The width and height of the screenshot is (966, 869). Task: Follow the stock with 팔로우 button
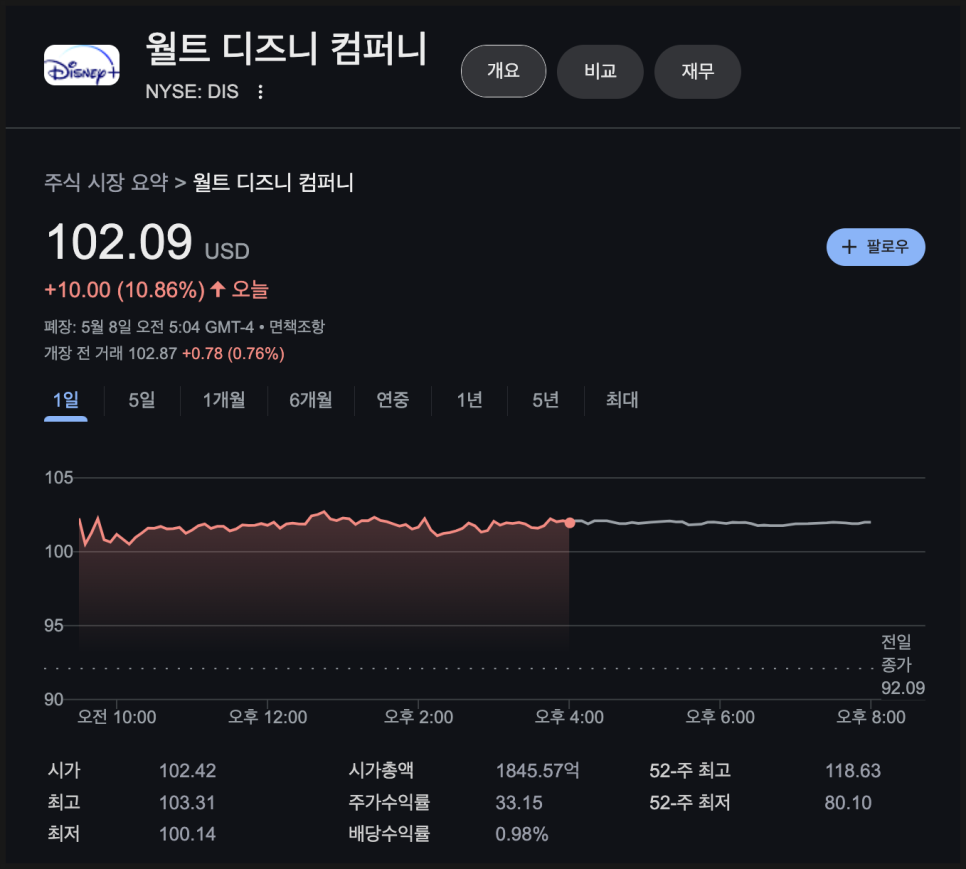[875, 247]
